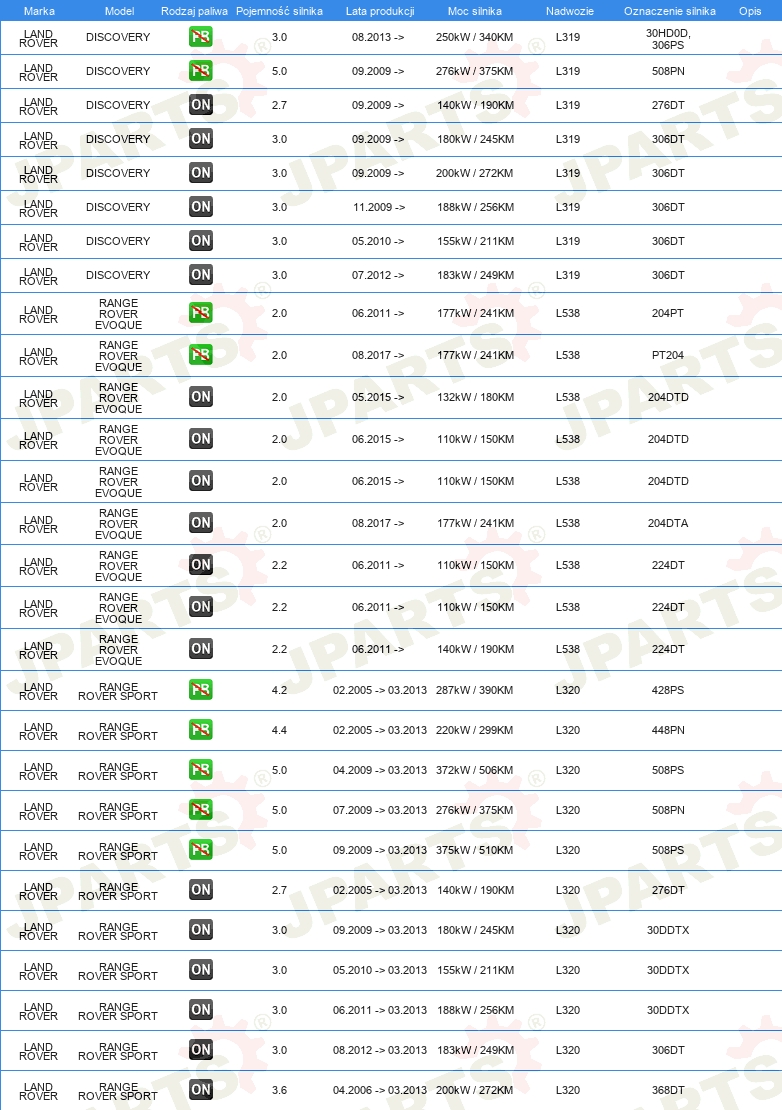Click the date range 04.2009 -> 03.2013
This screenshot has height=1110, width=782.
(x=380, y=770)
